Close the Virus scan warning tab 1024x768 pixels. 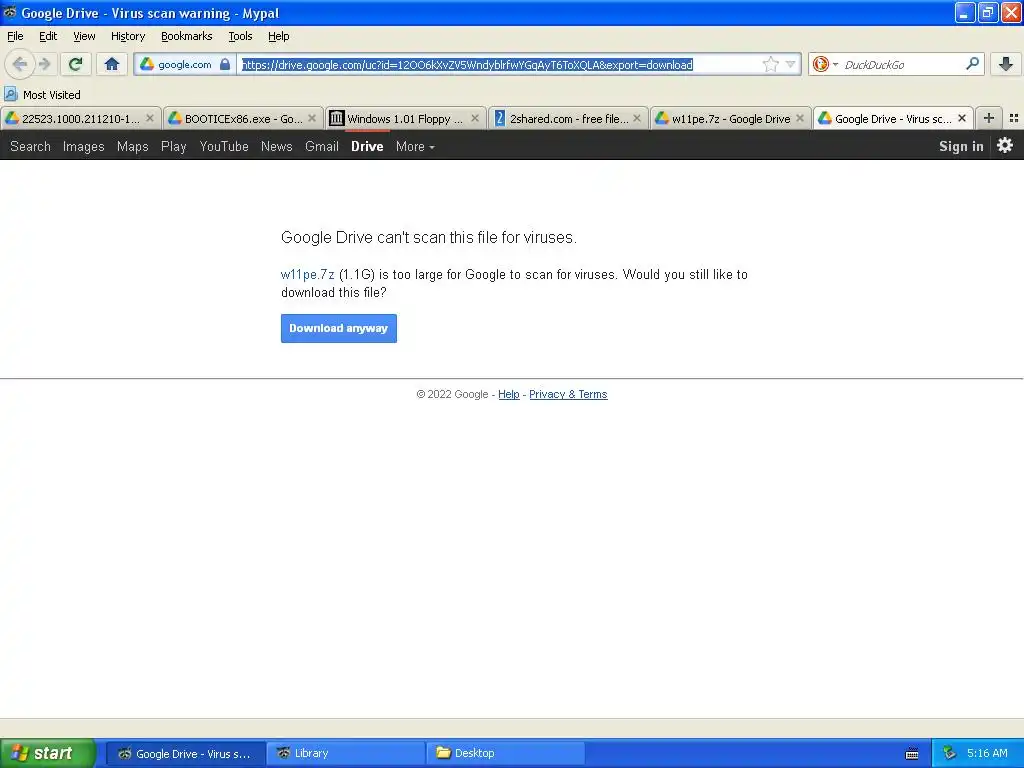[x=962, y=118]
